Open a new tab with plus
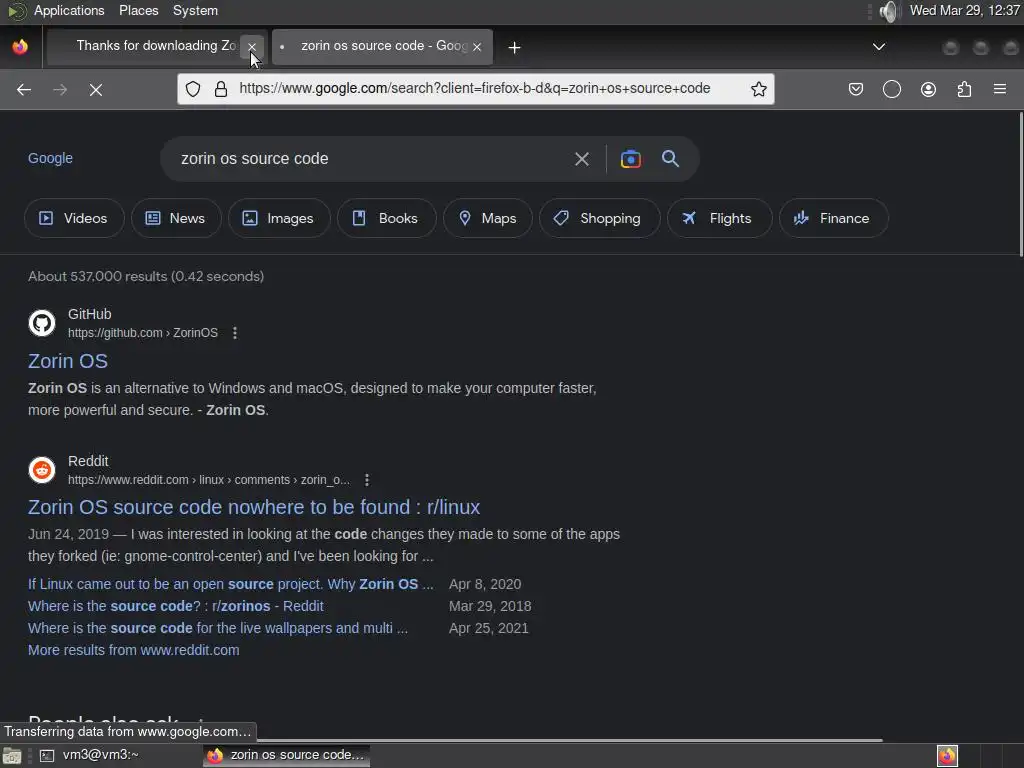This screenshot has width=1024, height=768. tap(515, 48)
